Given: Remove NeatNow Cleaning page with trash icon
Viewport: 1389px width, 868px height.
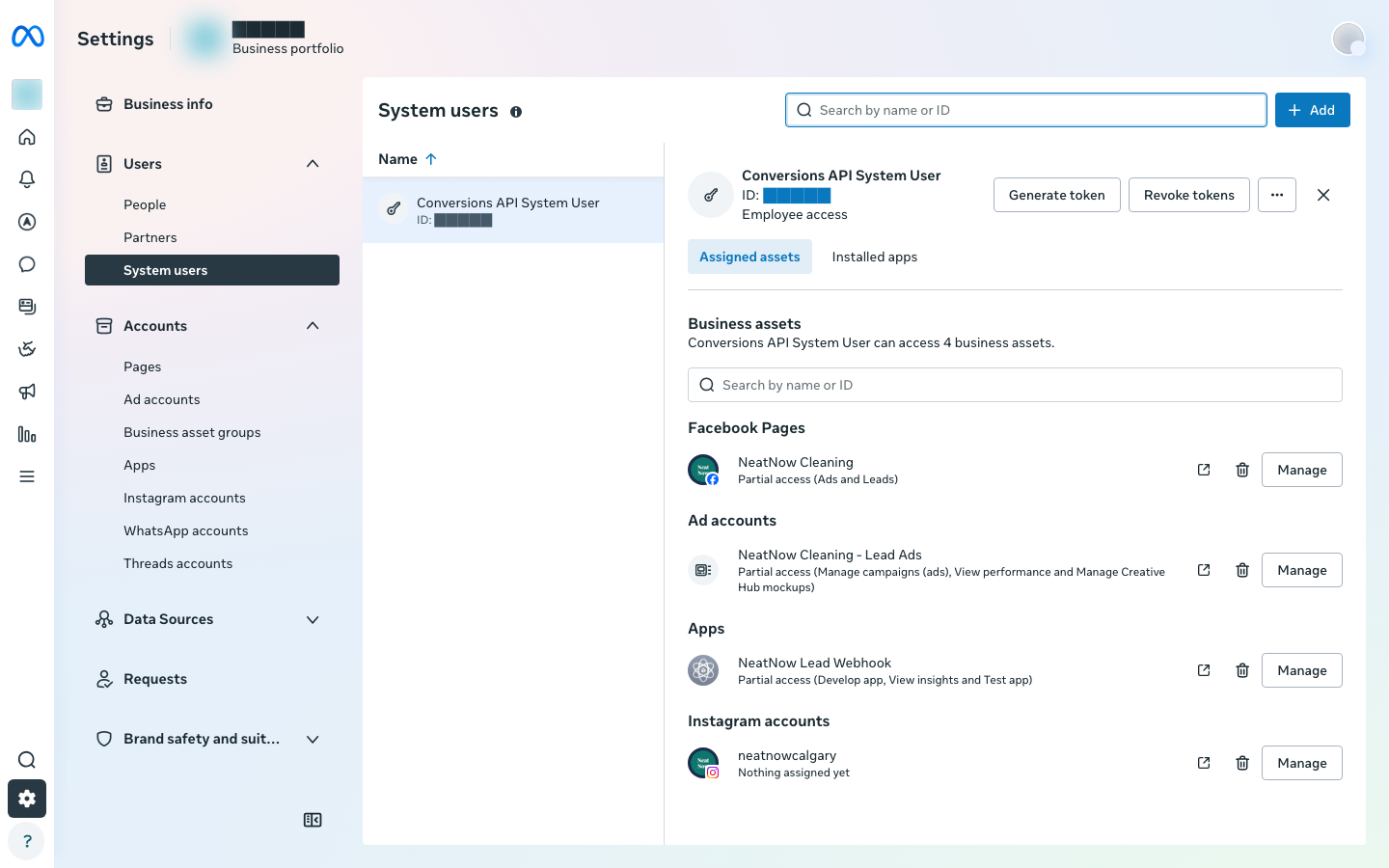Looking at the screenshot, I should pyautogui.click(x=1242, y=470).
